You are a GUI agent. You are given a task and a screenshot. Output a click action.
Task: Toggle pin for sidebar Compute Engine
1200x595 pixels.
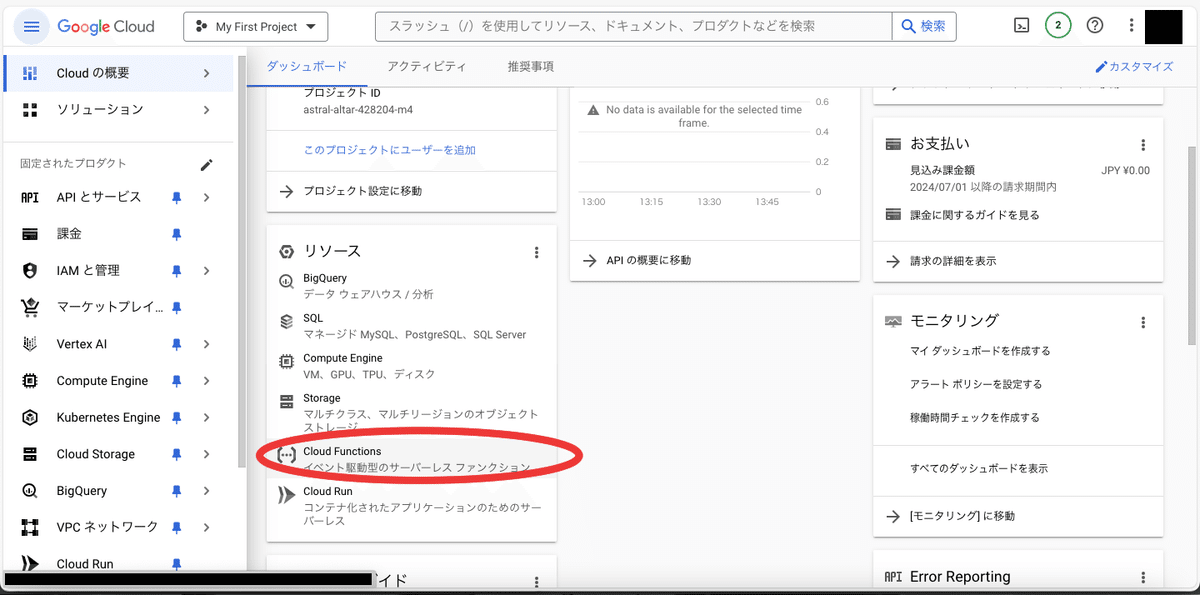click(177, 381)
